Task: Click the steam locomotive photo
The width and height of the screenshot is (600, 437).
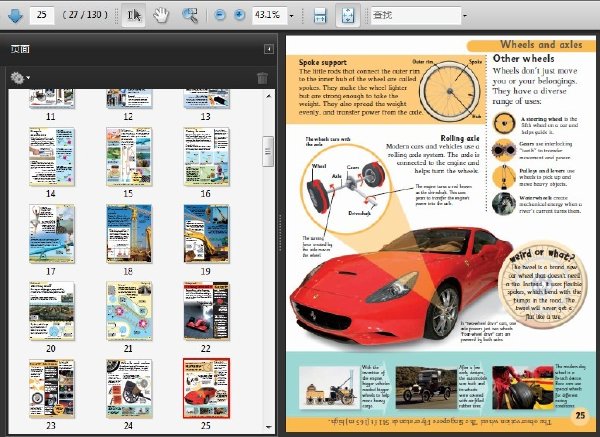Action: click(x=329, y=388)
